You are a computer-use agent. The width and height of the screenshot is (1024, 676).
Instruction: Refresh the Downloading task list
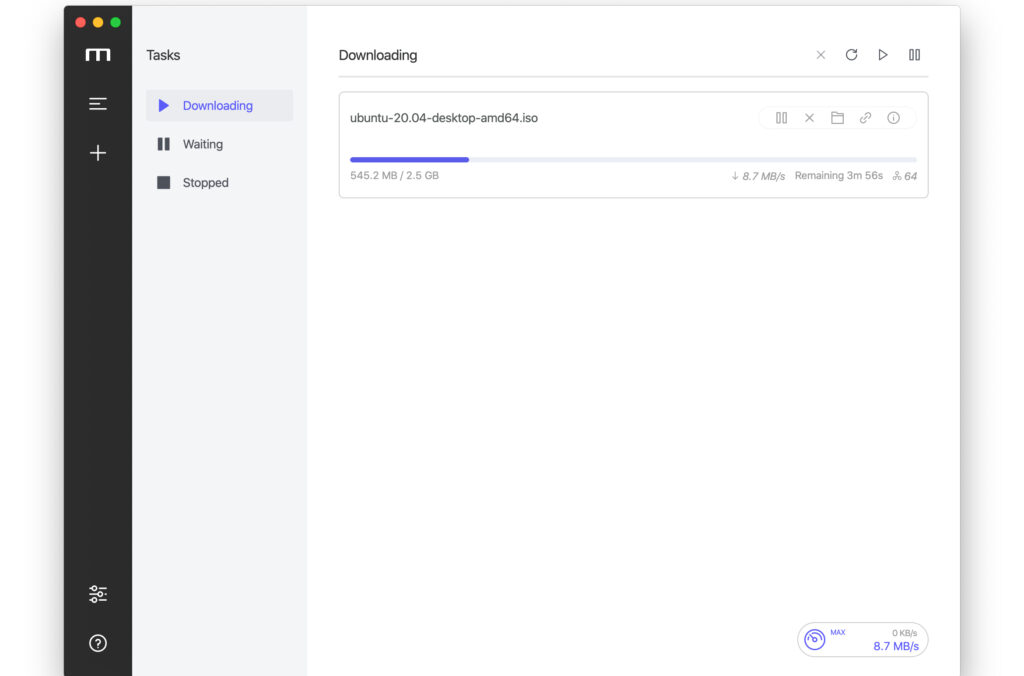pos(851,55)
